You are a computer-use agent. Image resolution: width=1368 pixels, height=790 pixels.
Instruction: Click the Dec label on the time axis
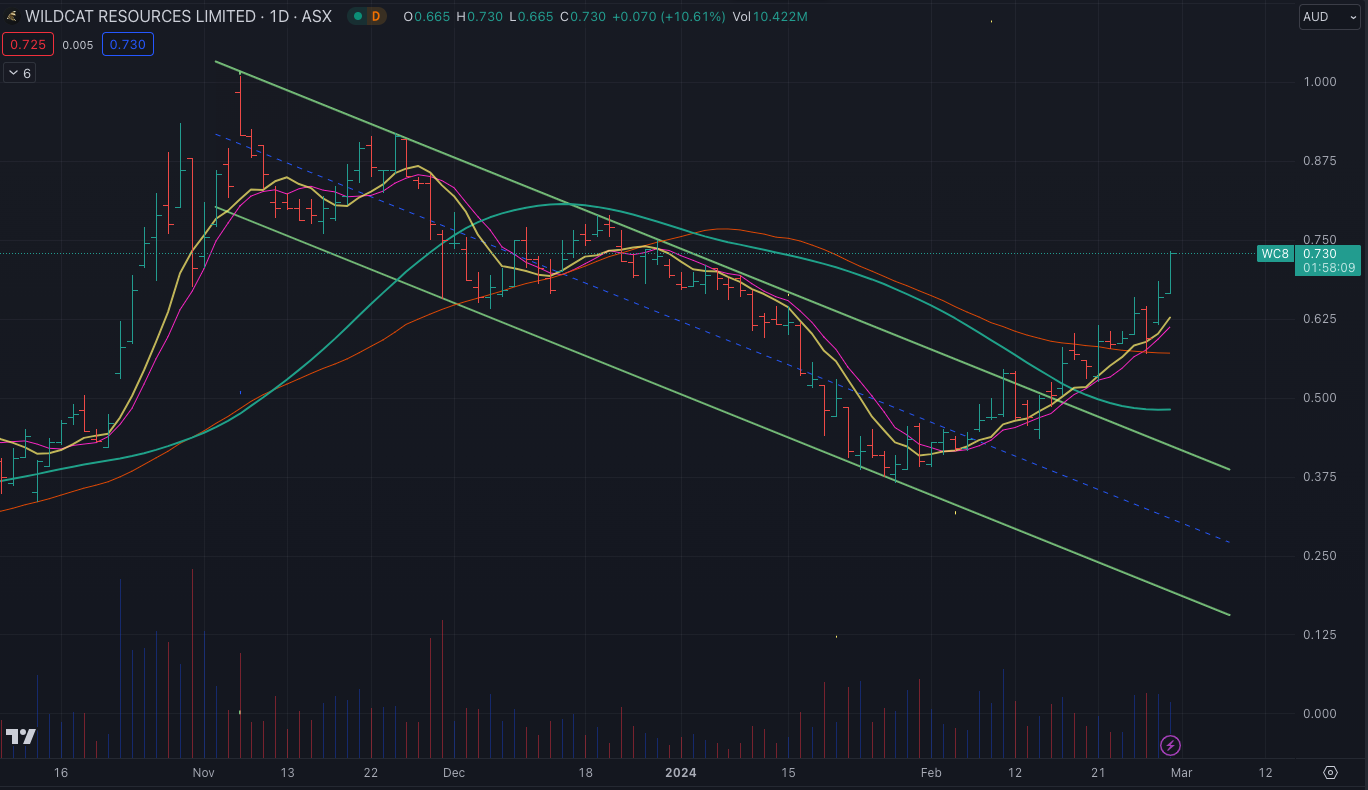454,773
